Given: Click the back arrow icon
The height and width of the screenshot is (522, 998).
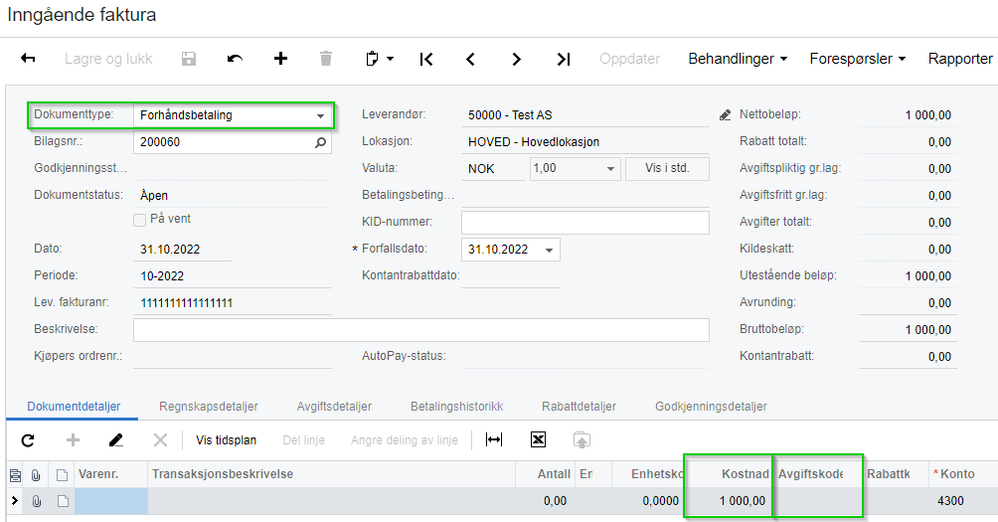Looking at the screenshot, I should [28, 59].
